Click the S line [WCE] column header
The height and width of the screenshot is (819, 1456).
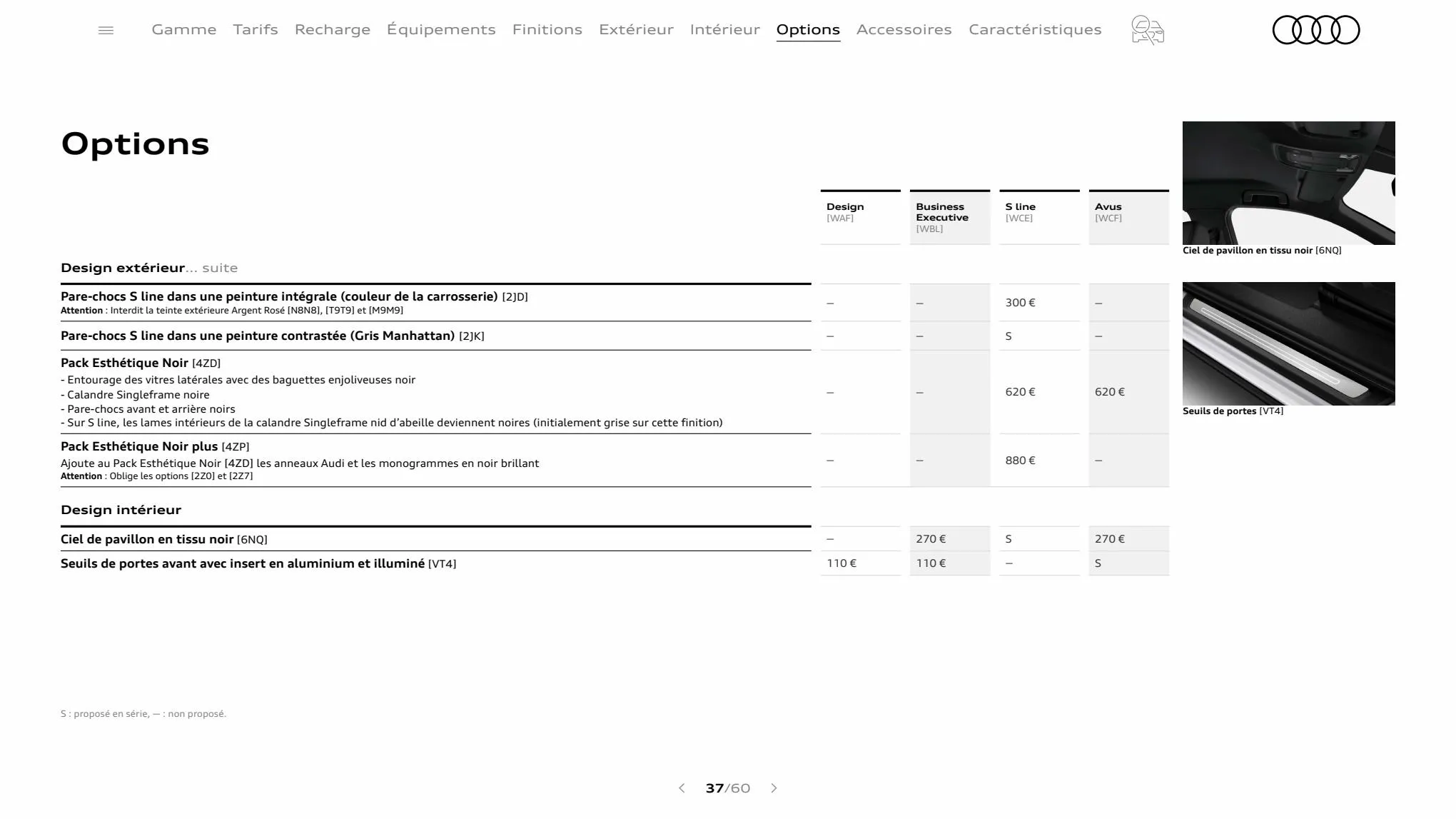point(1040,217)
